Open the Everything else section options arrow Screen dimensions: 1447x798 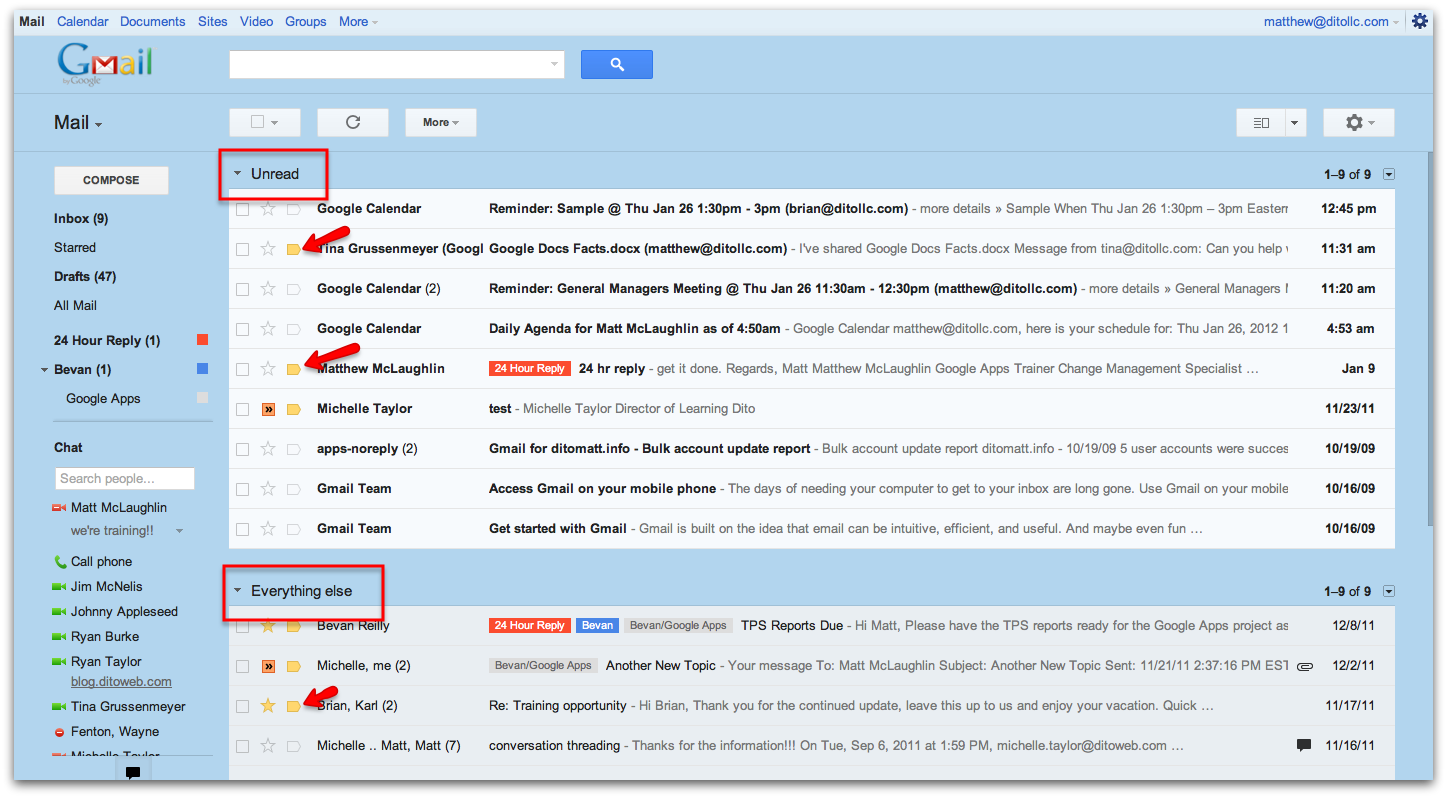coord(1389,591)
